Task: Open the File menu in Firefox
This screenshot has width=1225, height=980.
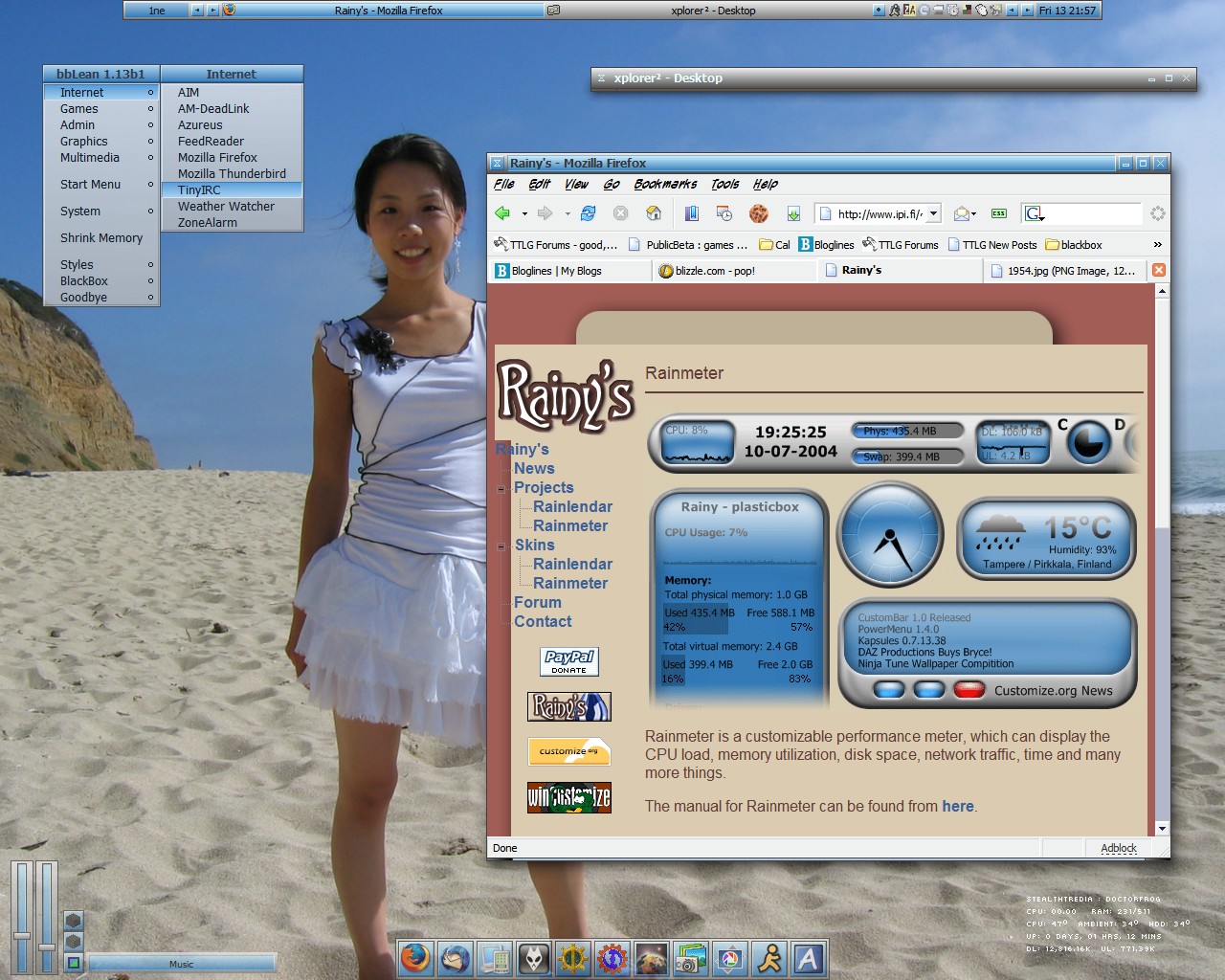Action: pyautogui.click(x=504, y=185)
